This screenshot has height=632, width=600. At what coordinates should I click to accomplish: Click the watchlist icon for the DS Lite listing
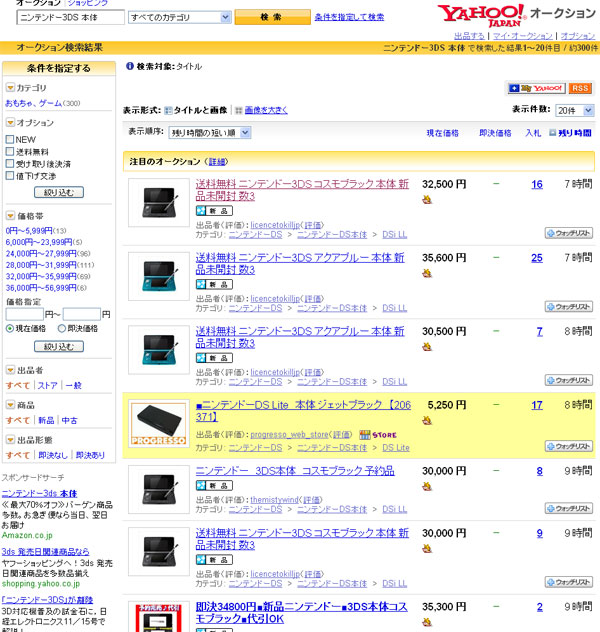569,446
